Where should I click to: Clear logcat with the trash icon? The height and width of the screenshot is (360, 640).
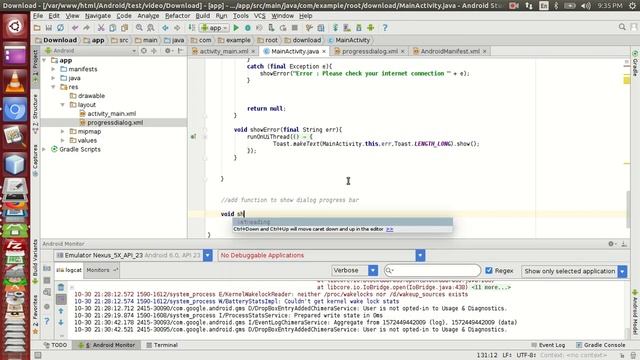tap(61, 287)
